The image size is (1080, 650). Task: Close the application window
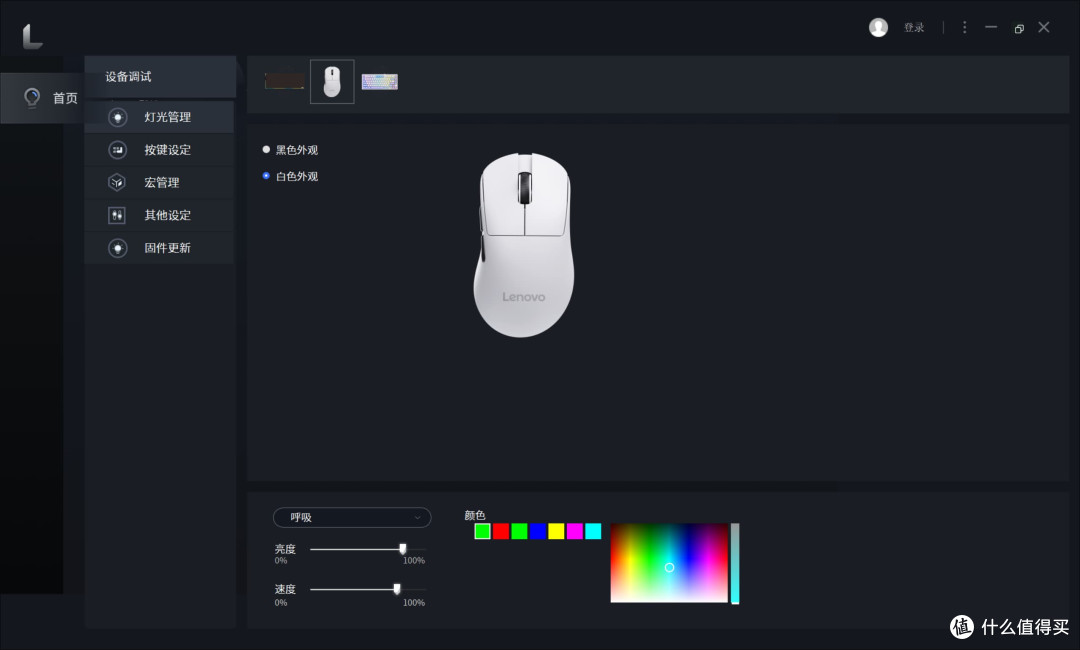tap(1044, 27)
